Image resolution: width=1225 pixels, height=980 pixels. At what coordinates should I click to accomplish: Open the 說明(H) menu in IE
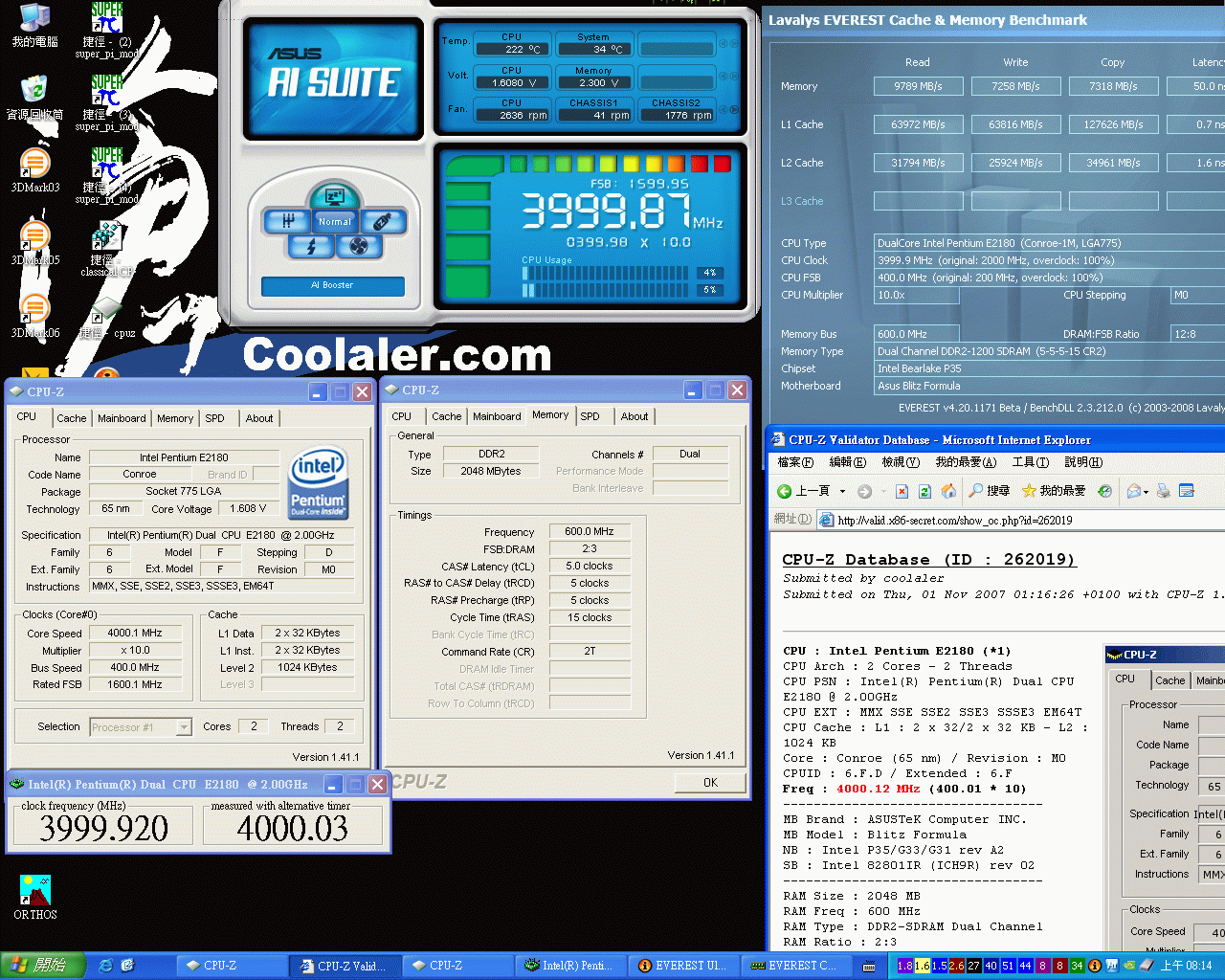1083,462
